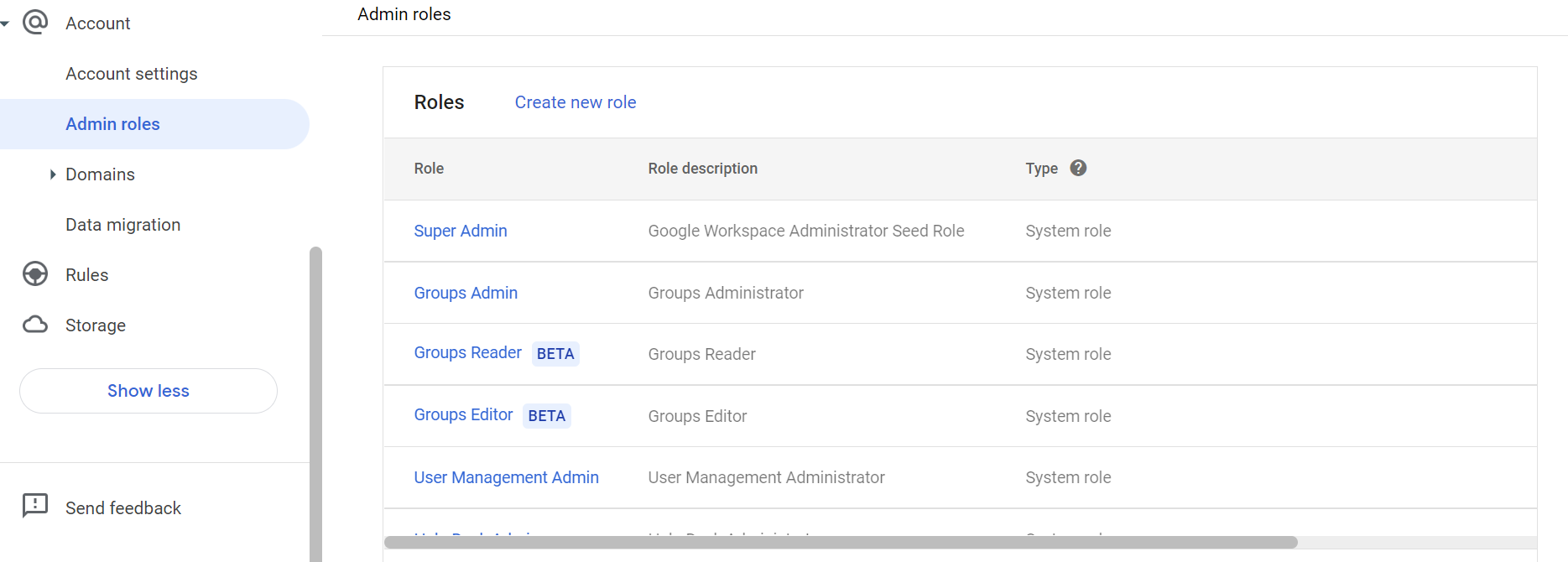Screen dimensions: 1568x562
Task: Click the Type column help icon
Action: 1078,168
